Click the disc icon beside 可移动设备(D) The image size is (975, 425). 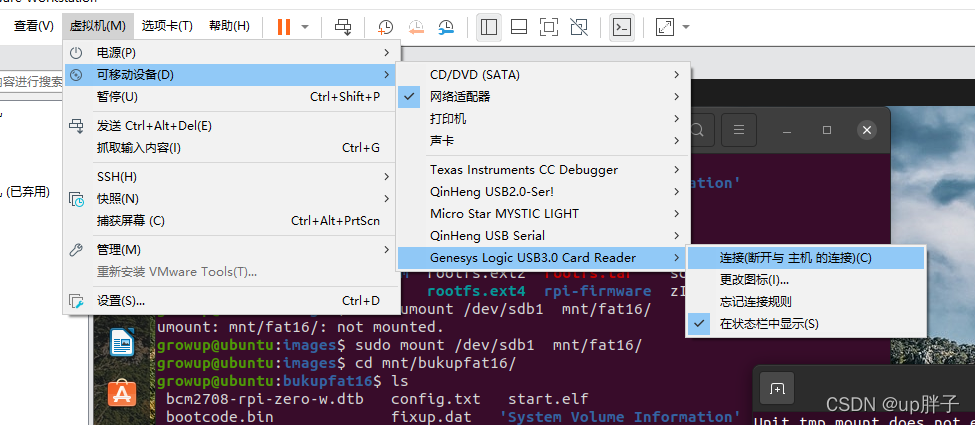(x=76, y=75)
